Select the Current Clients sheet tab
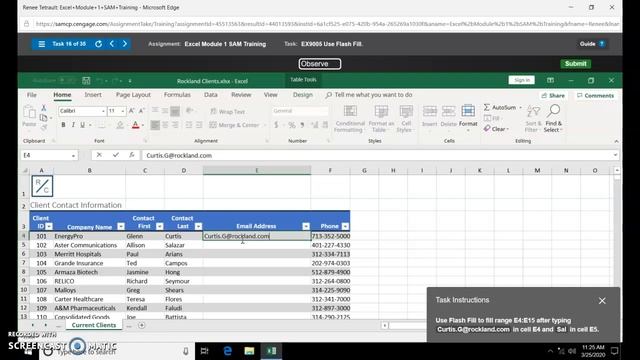 point(94,325)
